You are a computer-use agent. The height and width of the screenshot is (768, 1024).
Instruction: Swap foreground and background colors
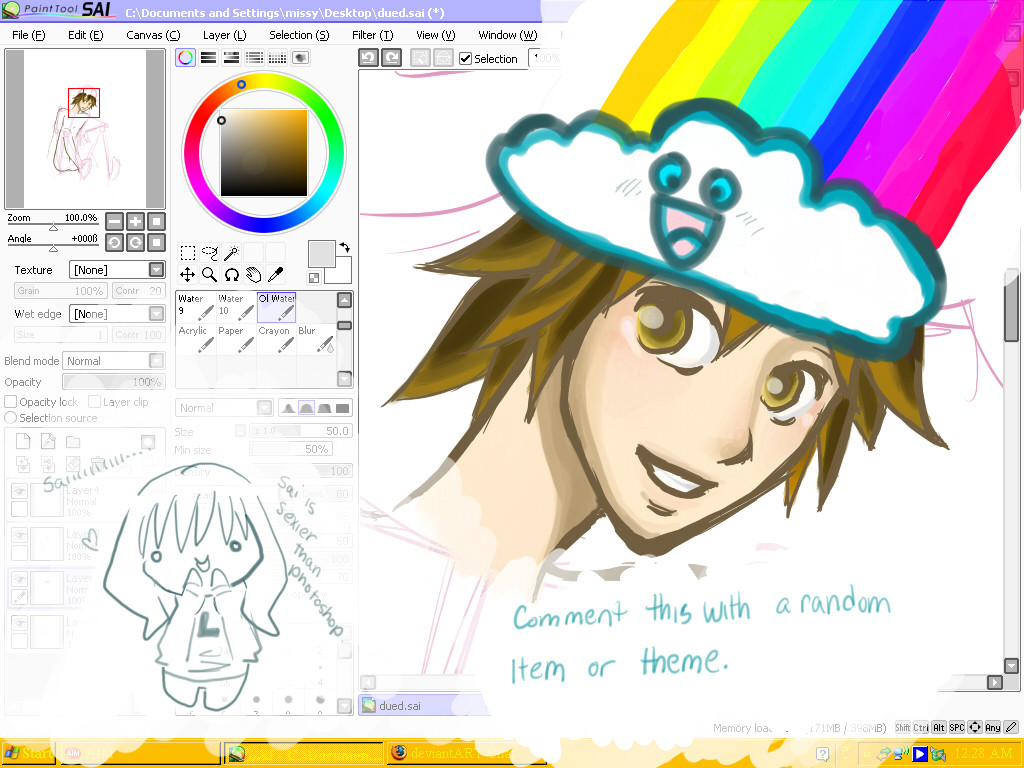click(x=345, y=248)
